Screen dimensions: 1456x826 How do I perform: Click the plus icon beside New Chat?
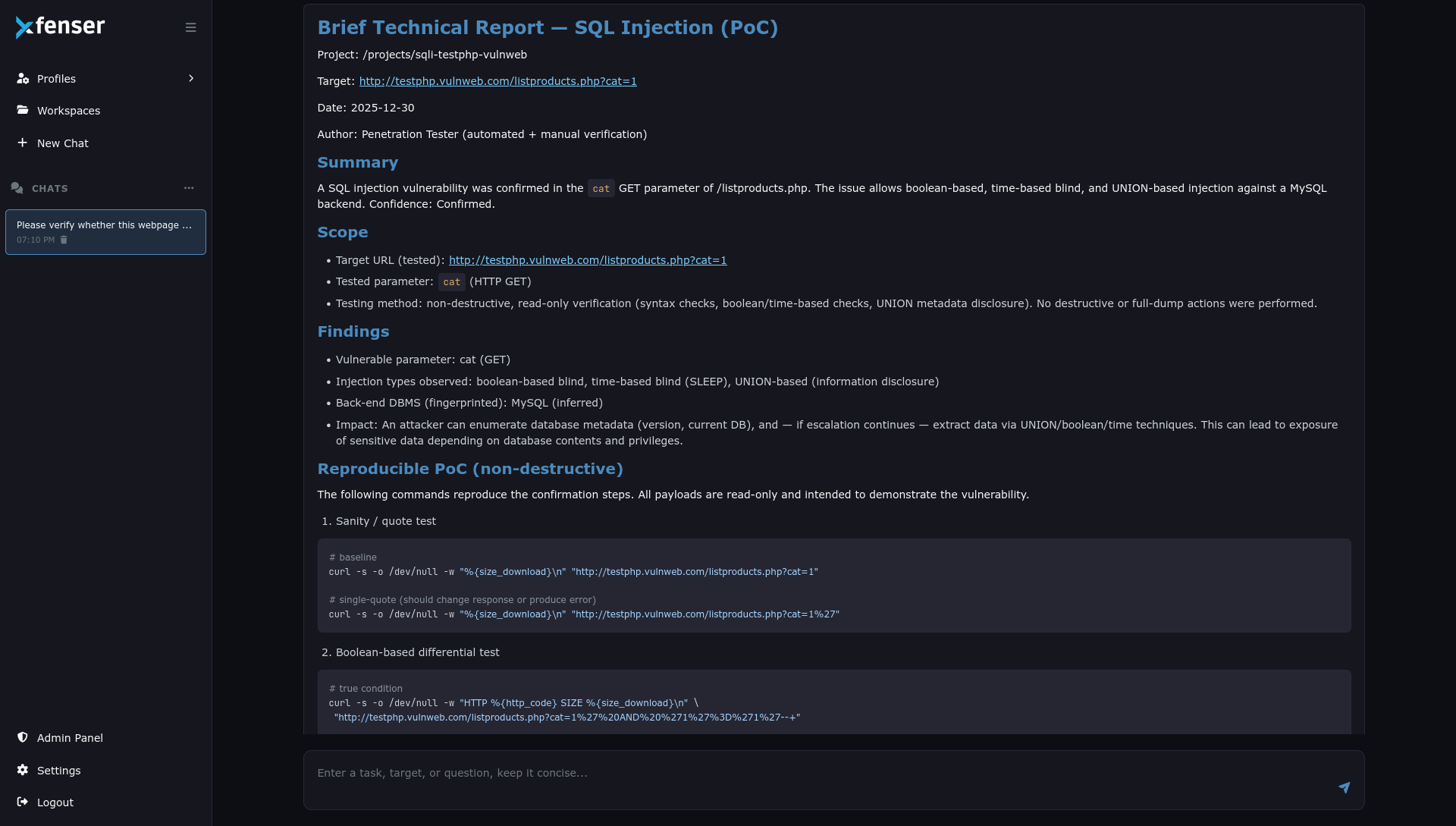pyautogui.click(x=23, y=143)
